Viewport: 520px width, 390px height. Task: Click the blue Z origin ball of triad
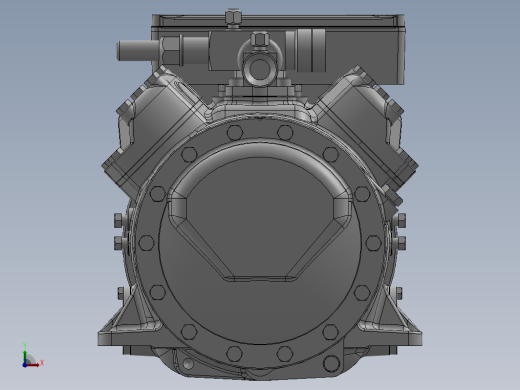pos(25,365)
